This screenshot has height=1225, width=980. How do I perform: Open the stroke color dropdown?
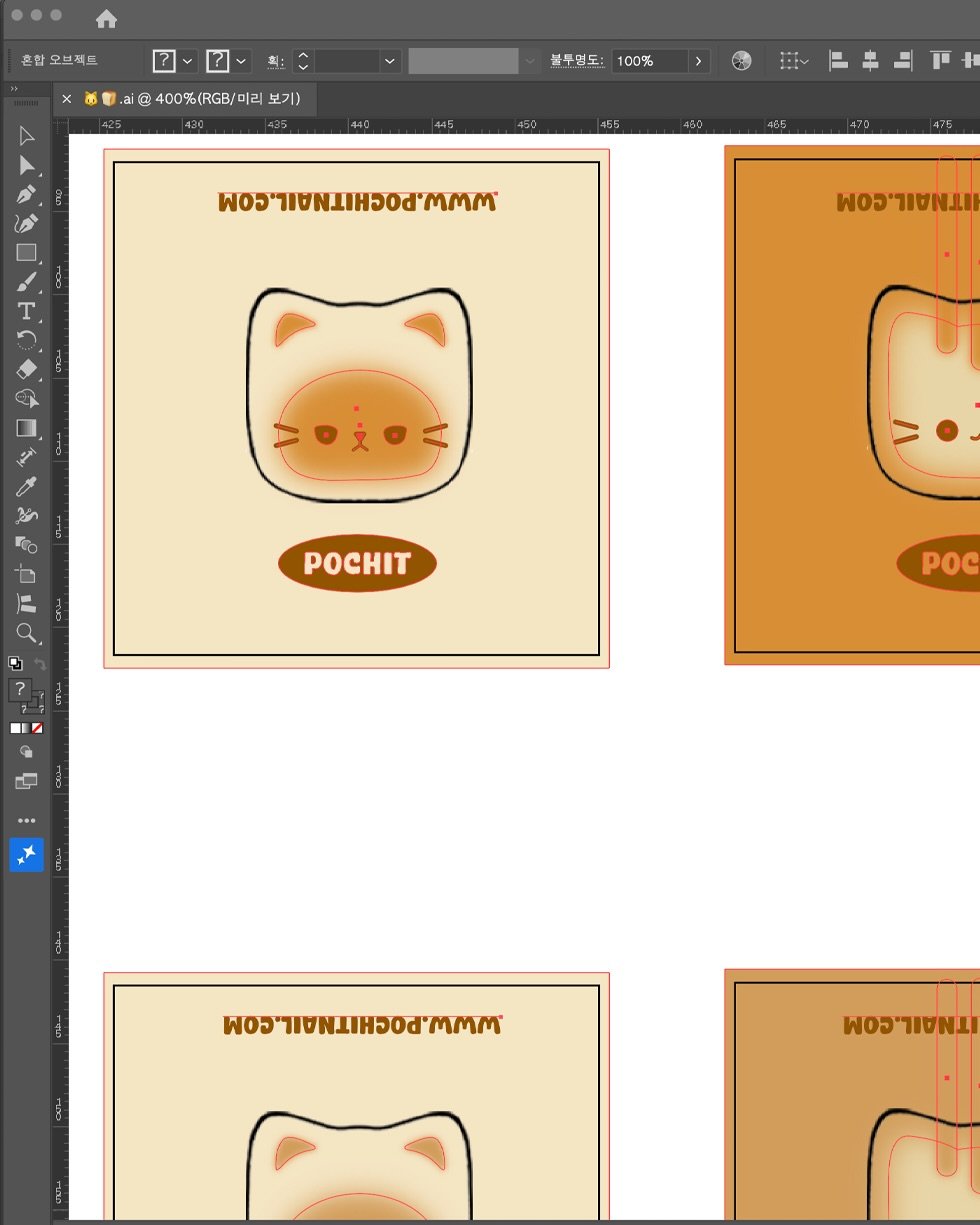[241, 61]
